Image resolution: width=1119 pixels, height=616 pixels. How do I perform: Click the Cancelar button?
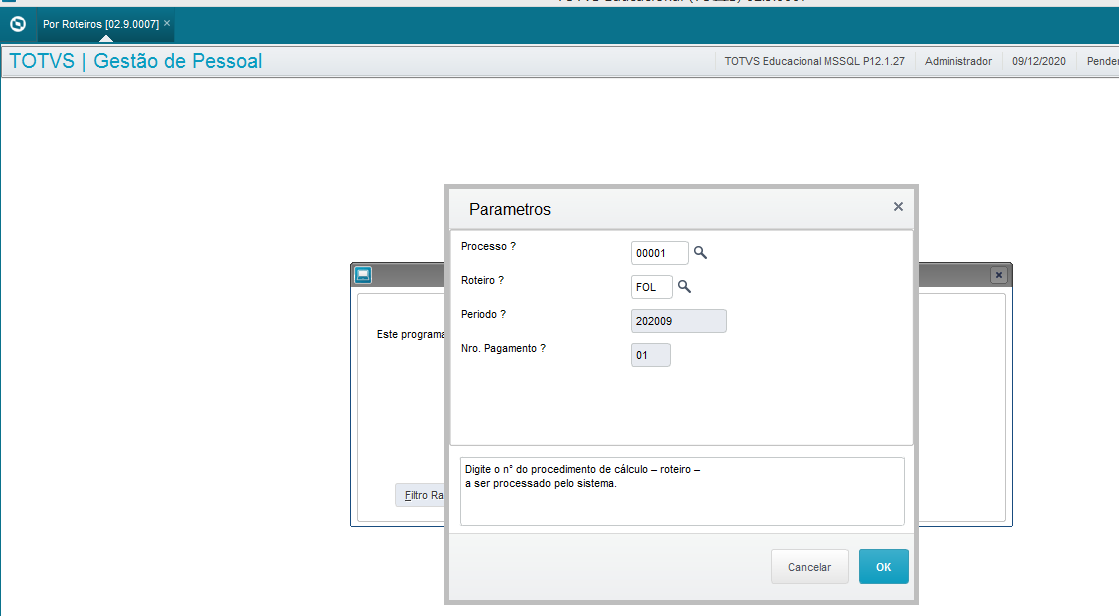coord(809,567)
